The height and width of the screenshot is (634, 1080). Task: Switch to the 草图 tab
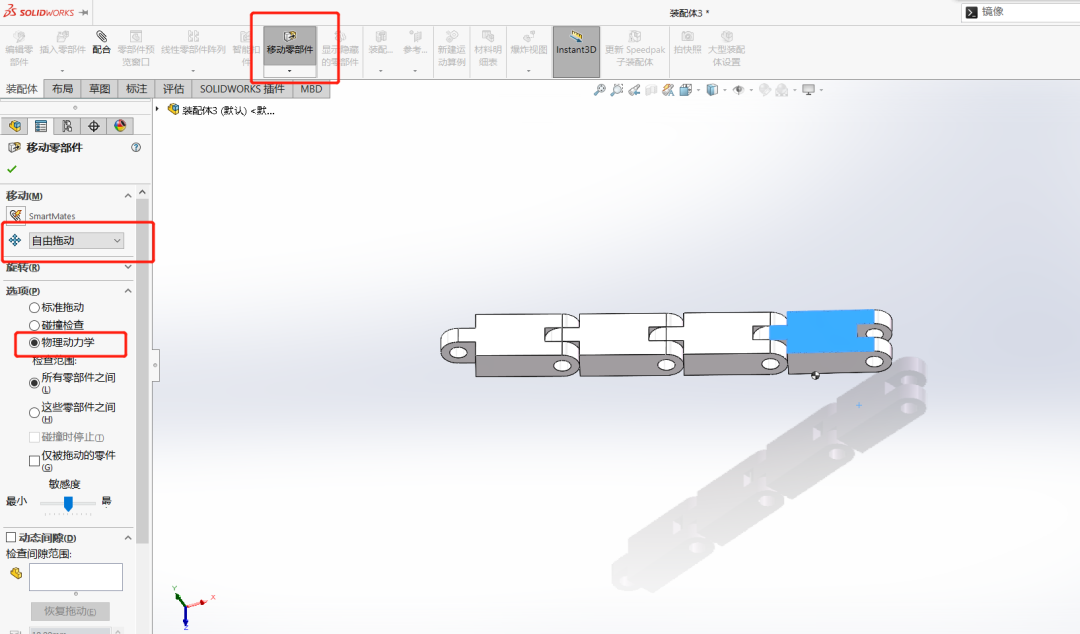99,89
